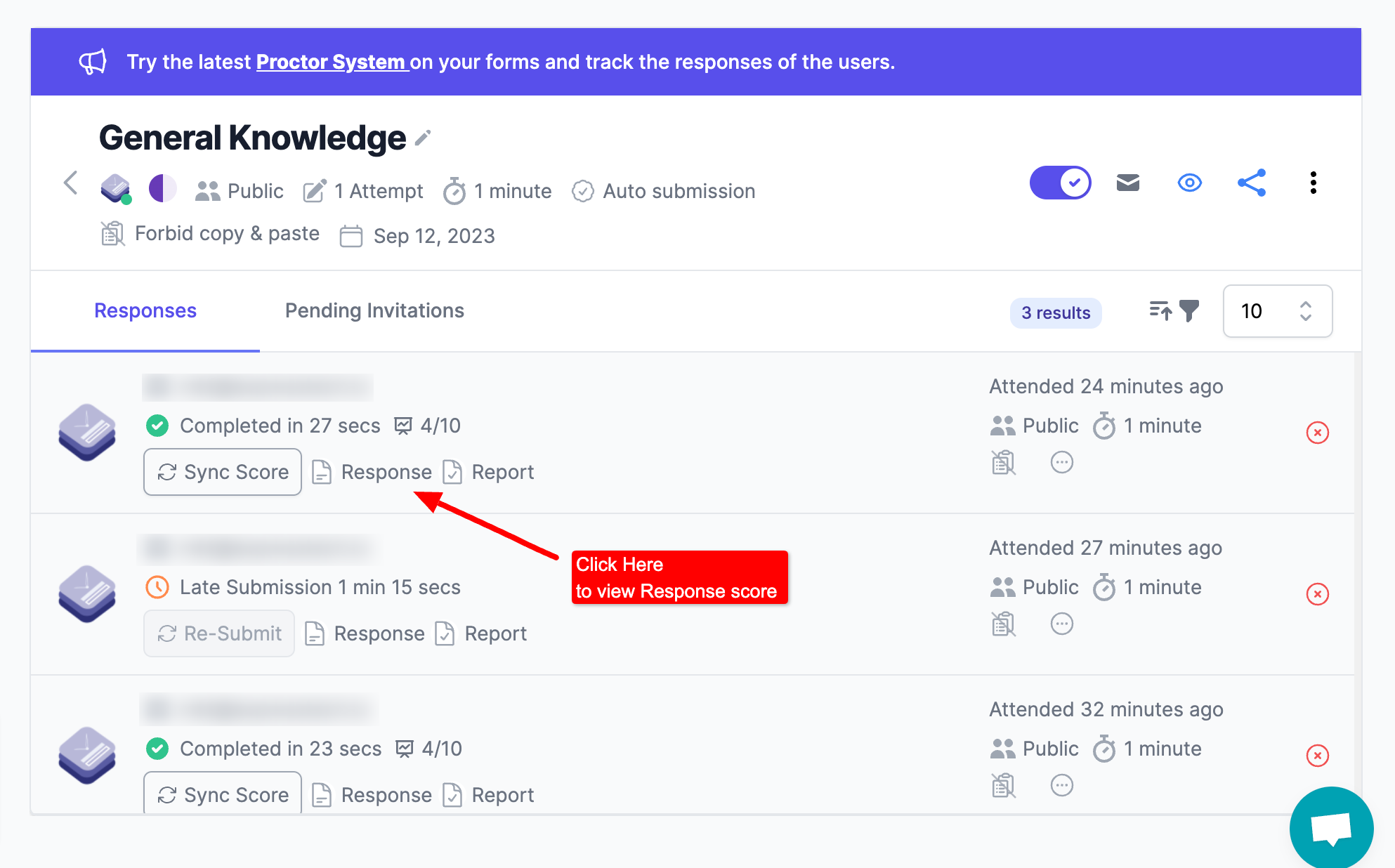
Task: Open the Responses tab
Action: pos(145,310)
